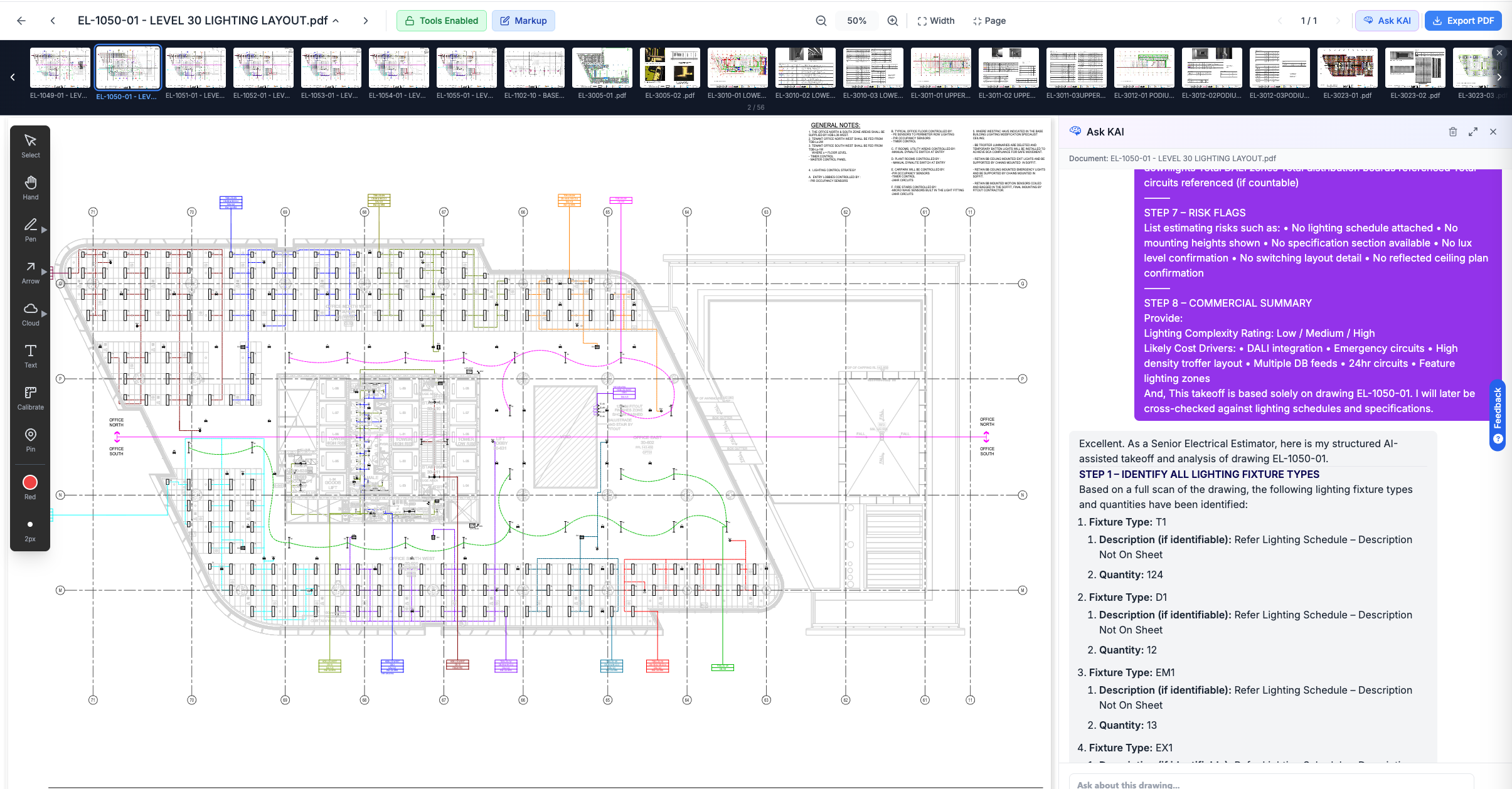Screen dimensions: 1512x789
Task: Expand Arrow tool options triangle
Action: coord(45,272)
